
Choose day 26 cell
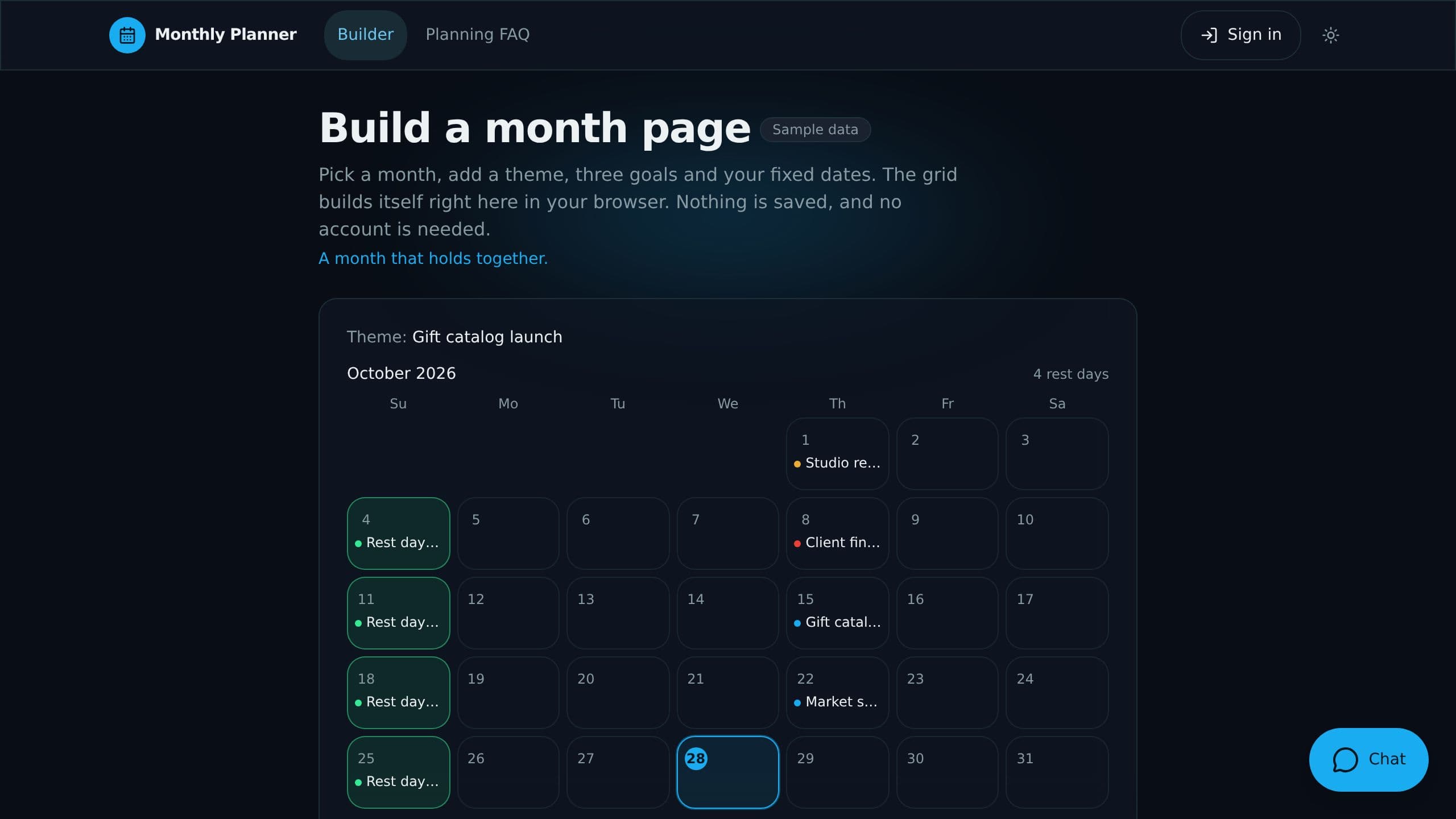(x=508, y=772)
